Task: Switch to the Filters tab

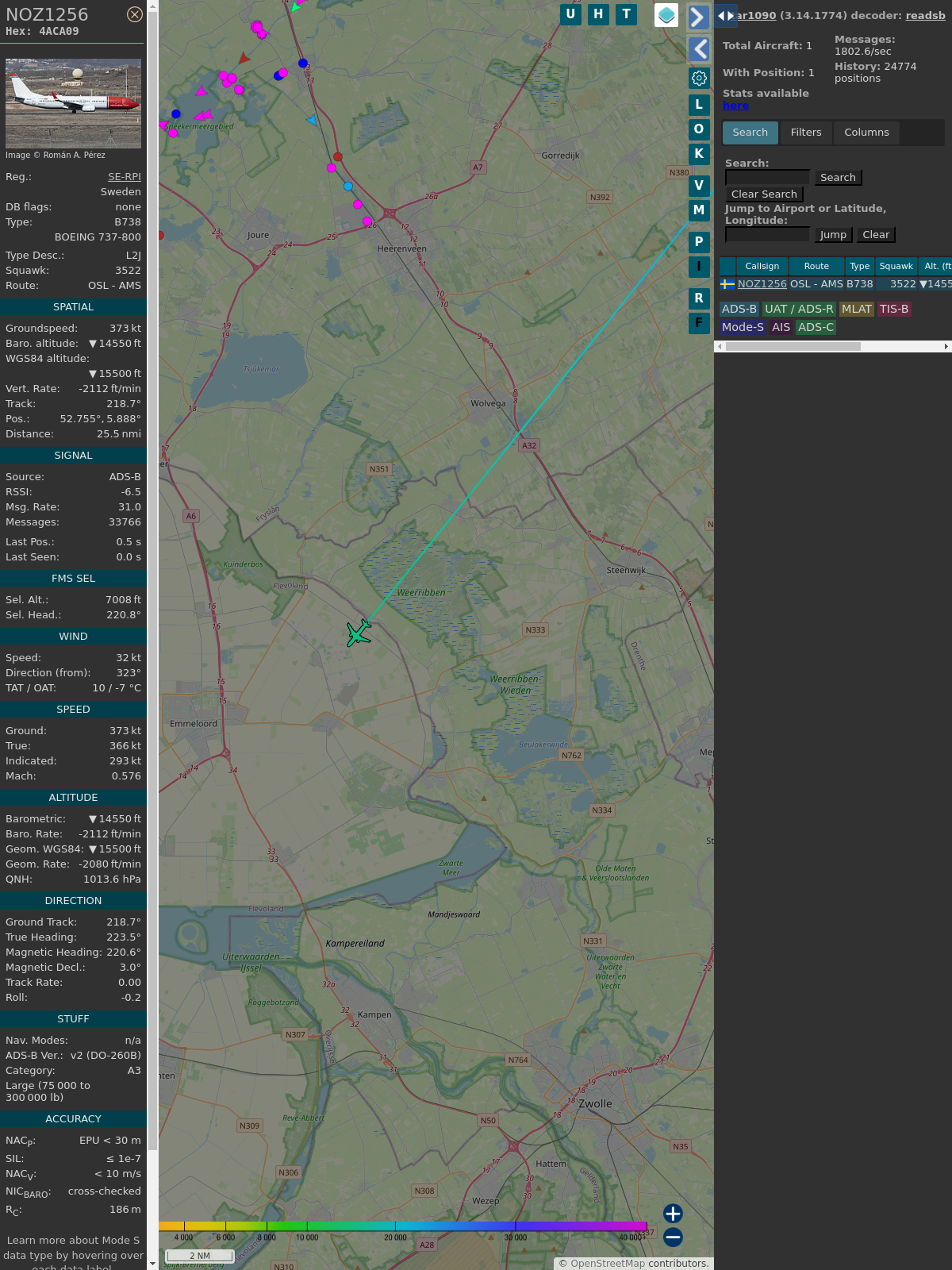Action: [805, 133]
